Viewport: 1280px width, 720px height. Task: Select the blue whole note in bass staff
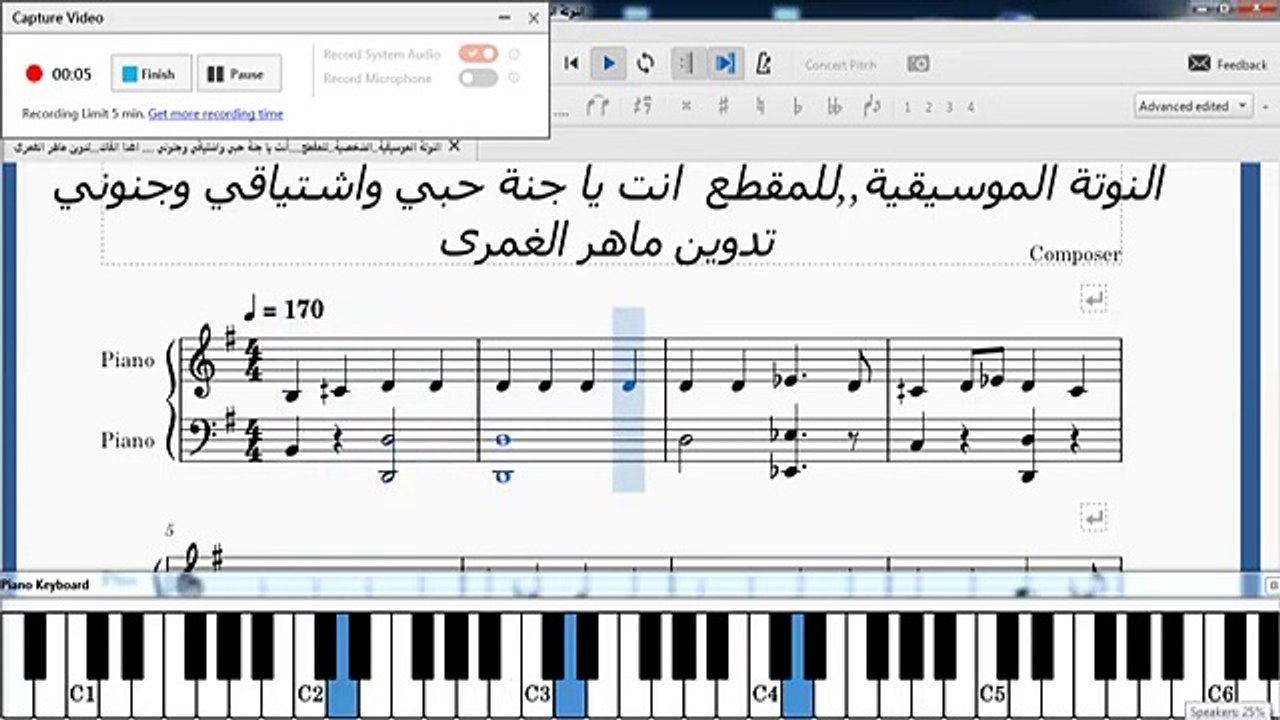[504, 438]
